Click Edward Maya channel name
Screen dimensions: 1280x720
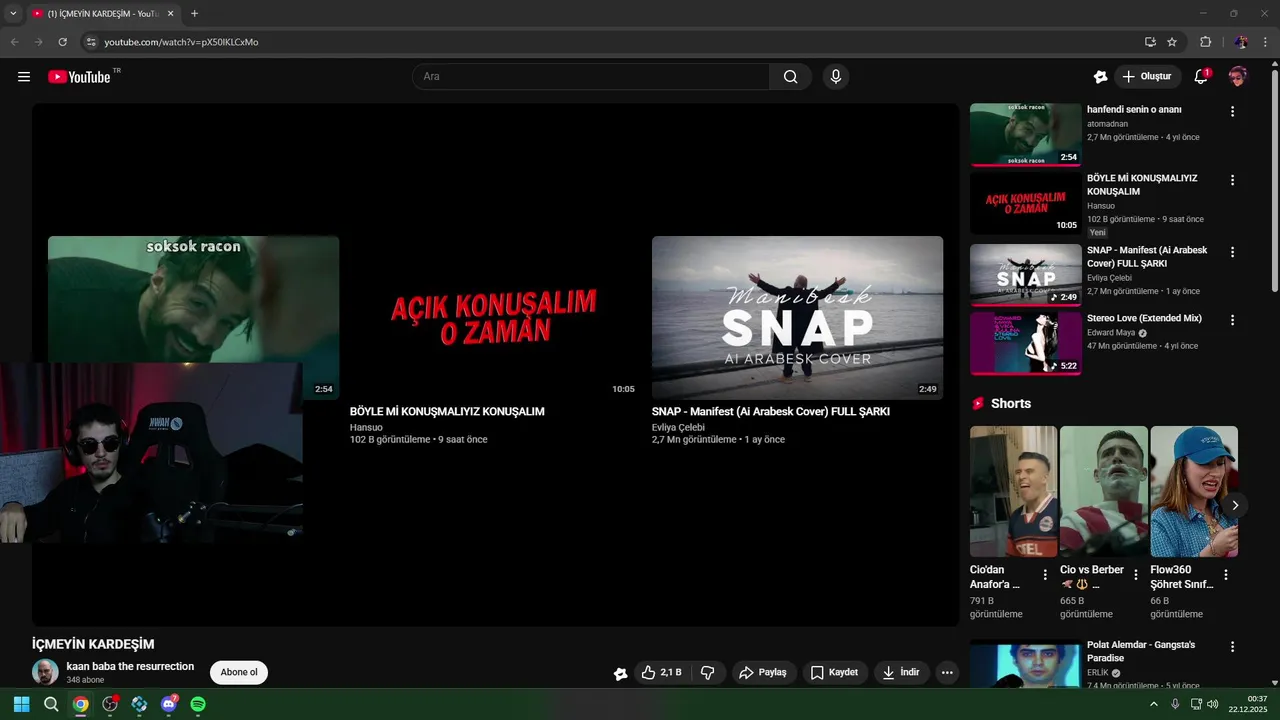tap(1112, 333)
